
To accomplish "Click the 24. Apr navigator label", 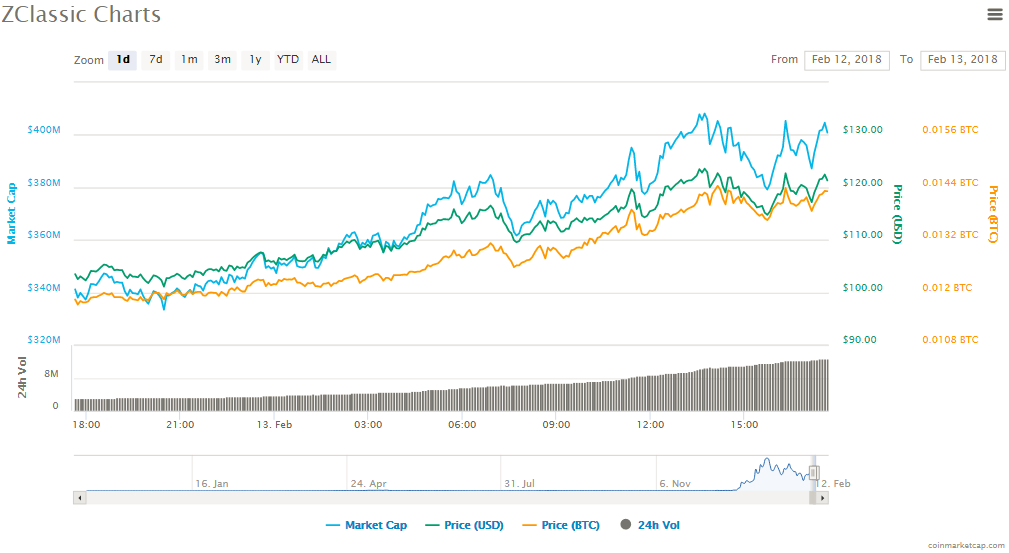I will point(368,483).
